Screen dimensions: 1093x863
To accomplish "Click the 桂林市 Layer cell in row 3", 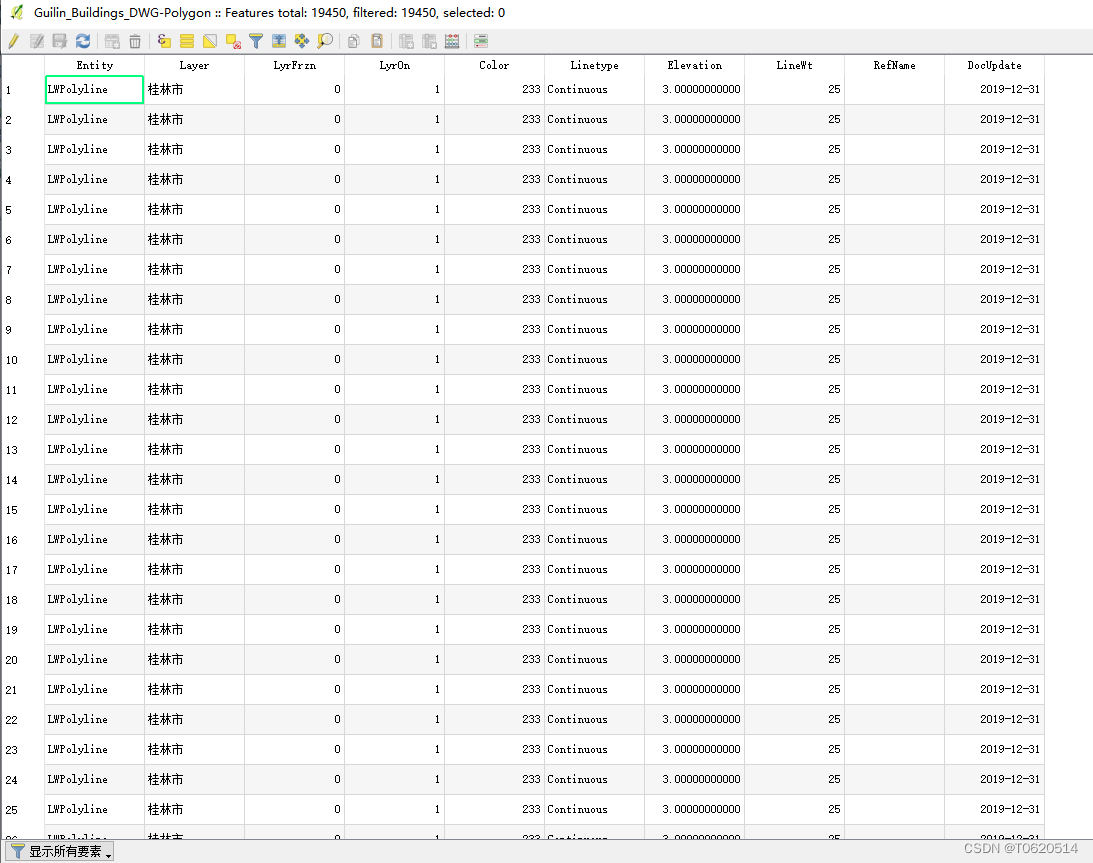I will pos(194,149).
